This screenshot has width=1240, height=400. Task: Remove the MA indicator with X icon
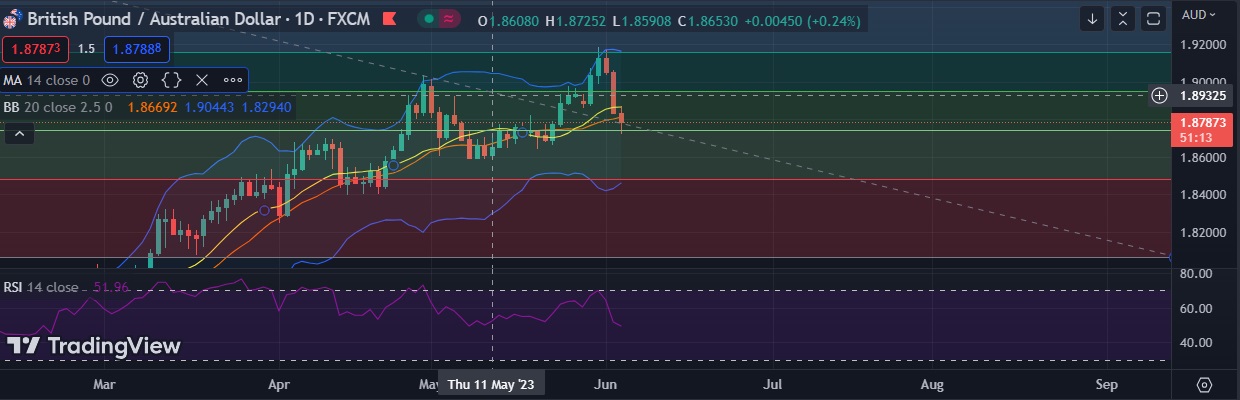[202, 80]
